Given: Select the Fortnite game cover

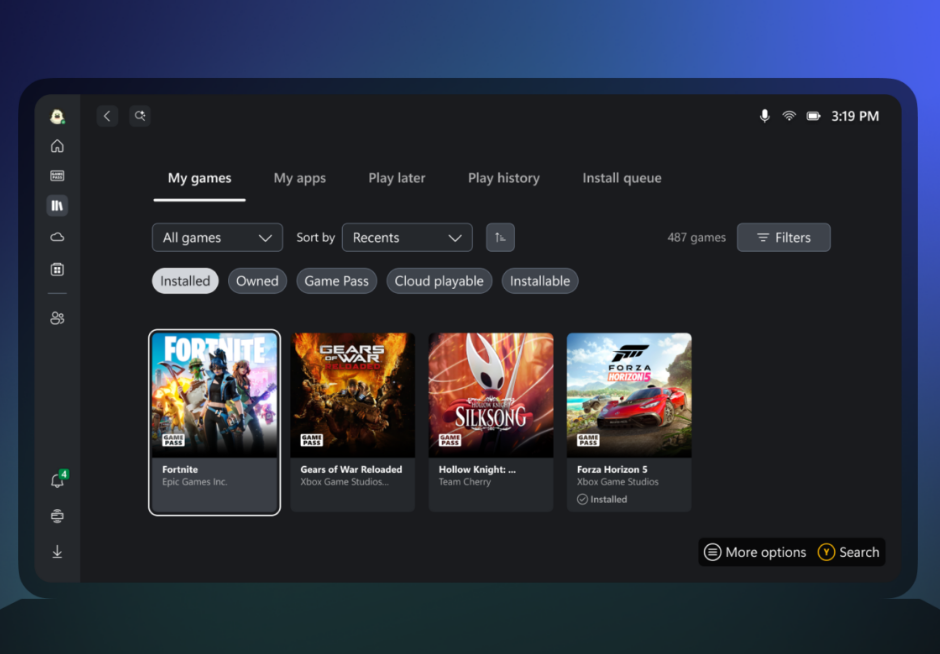Looking at the screenshot, I should [215, 395].
